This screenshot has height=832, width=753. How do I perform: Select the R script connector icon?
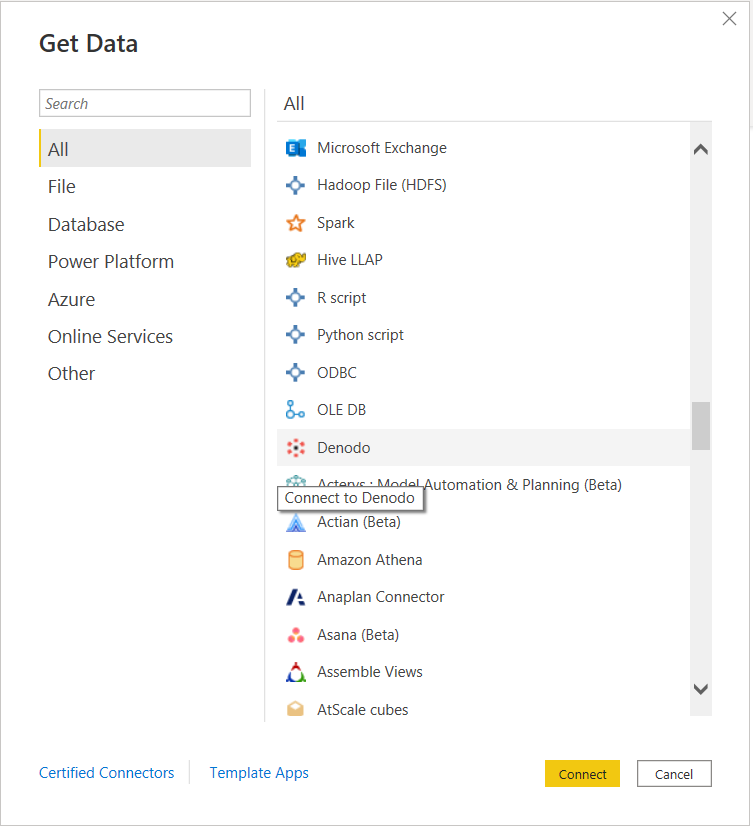click(295, 297)
